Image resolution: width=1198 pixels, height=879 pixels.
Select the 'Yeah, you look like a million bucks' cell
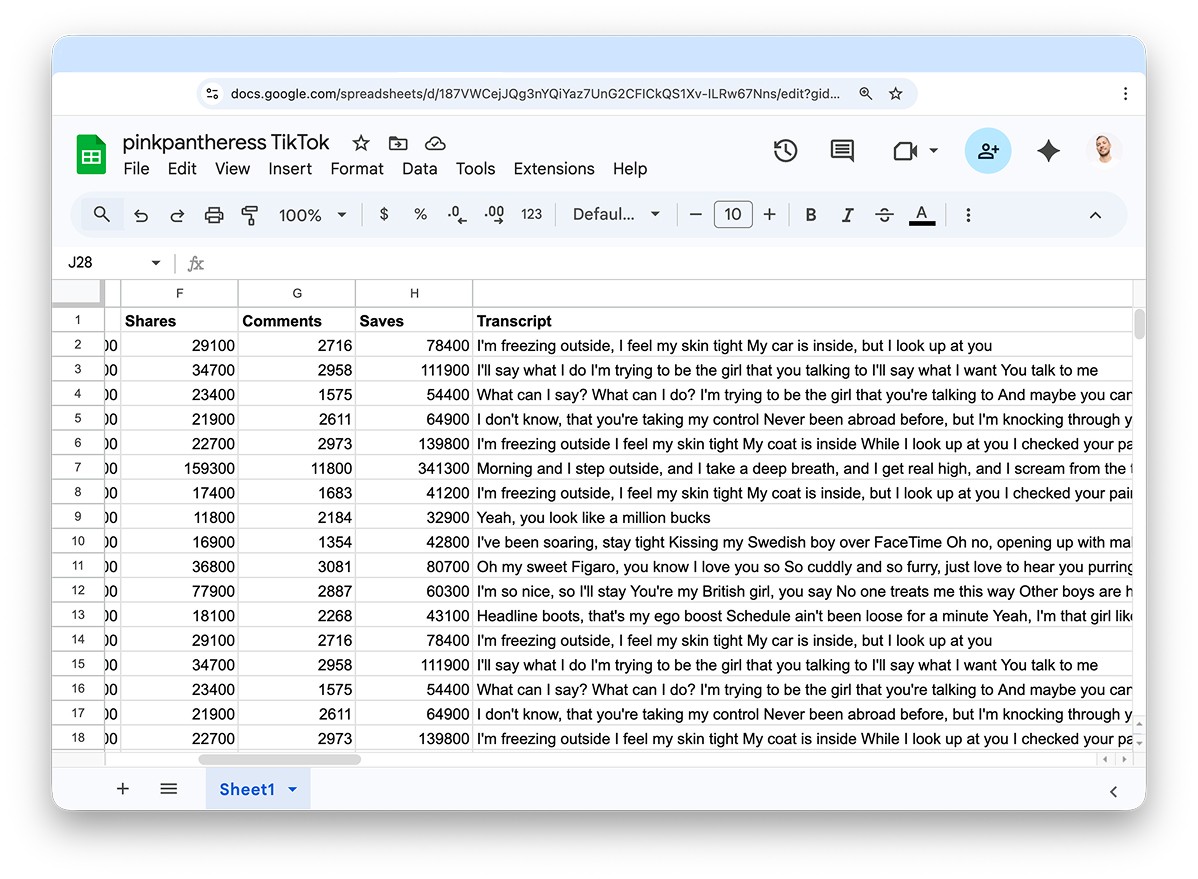803,517
